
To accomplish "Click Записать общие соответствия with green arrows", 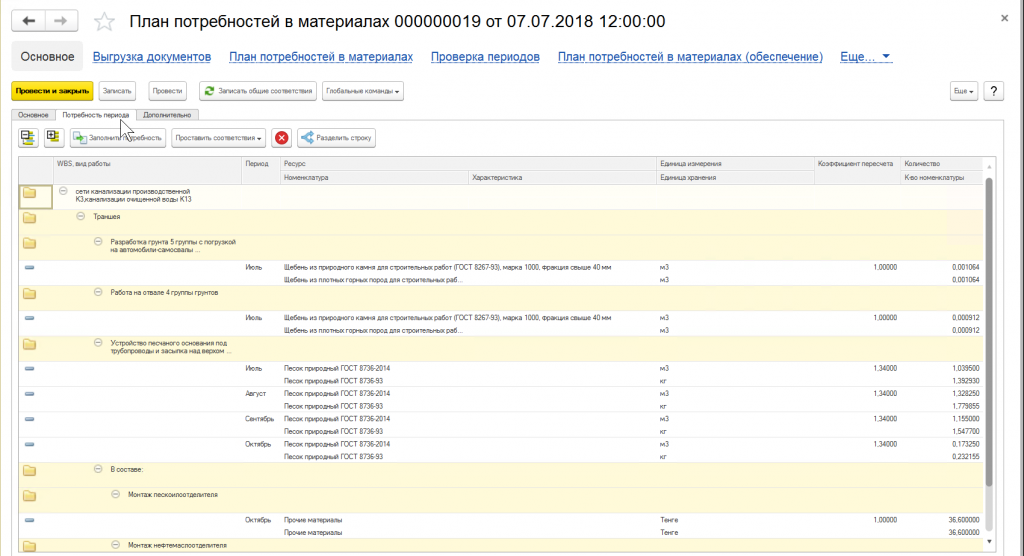I will click(x=259, y=91).
